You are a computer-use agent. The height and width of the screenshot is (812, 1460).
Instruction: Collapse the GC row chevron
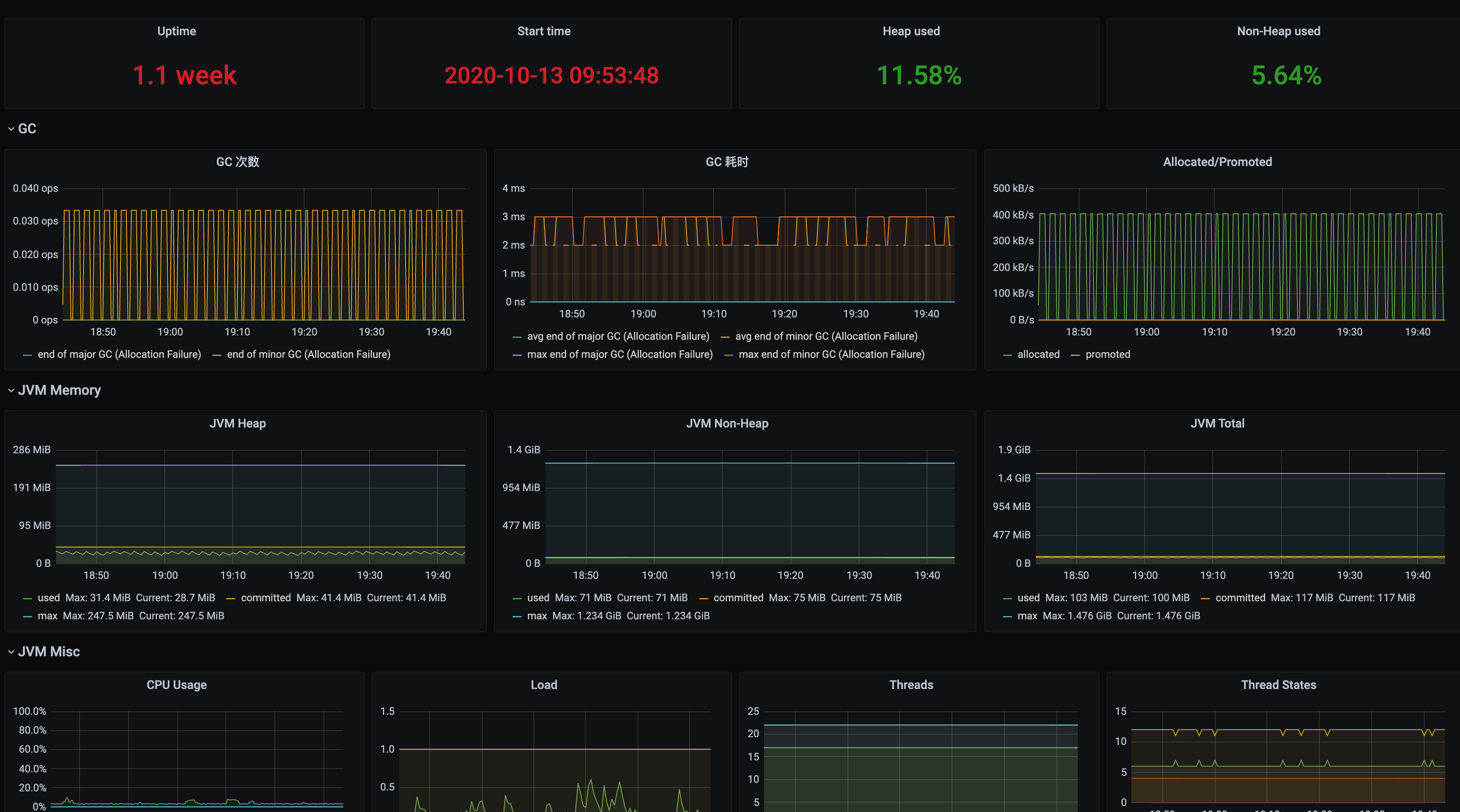click(11, 129)
